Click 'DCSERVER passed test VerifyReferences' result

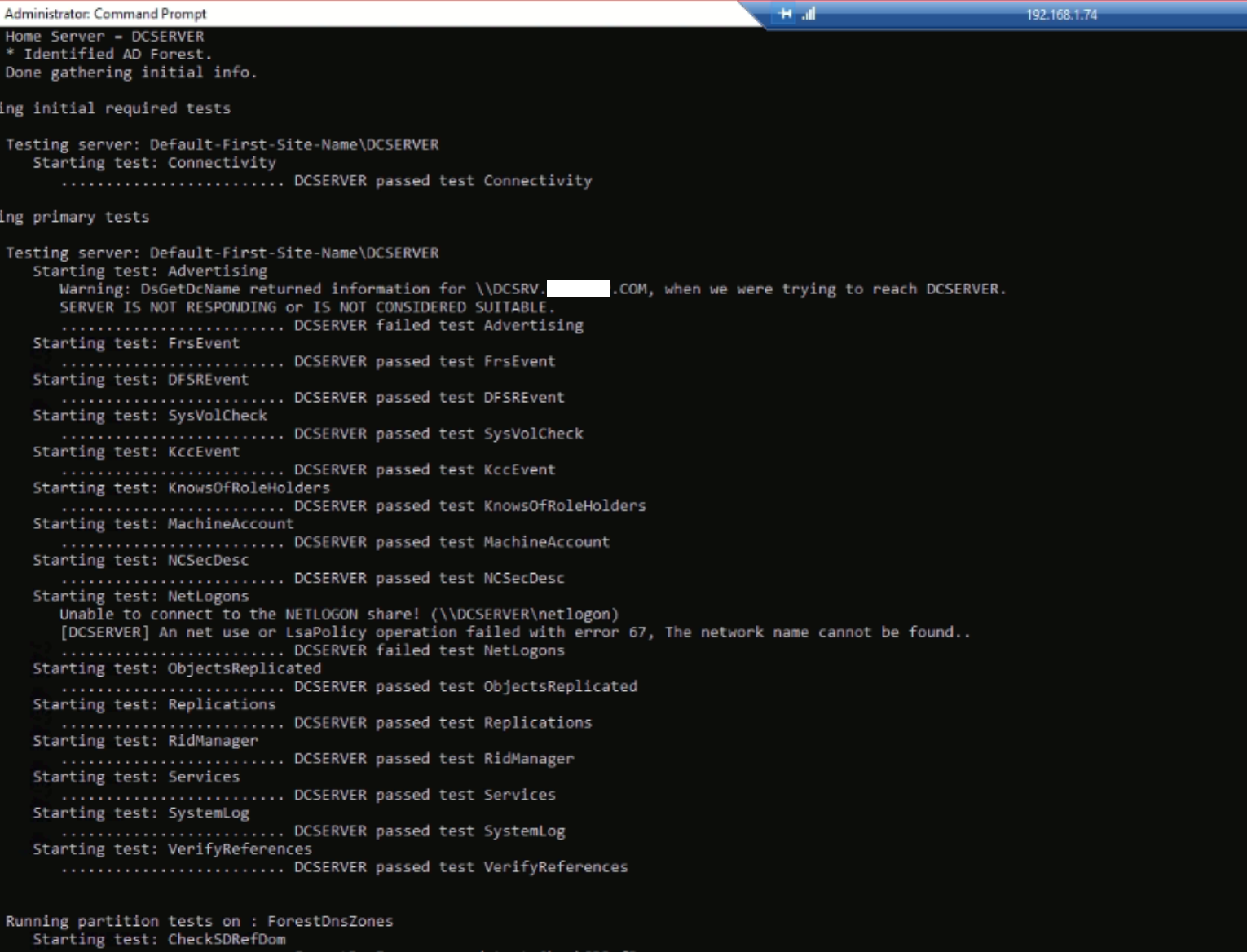pyautogui.click(x=460, y=867)
